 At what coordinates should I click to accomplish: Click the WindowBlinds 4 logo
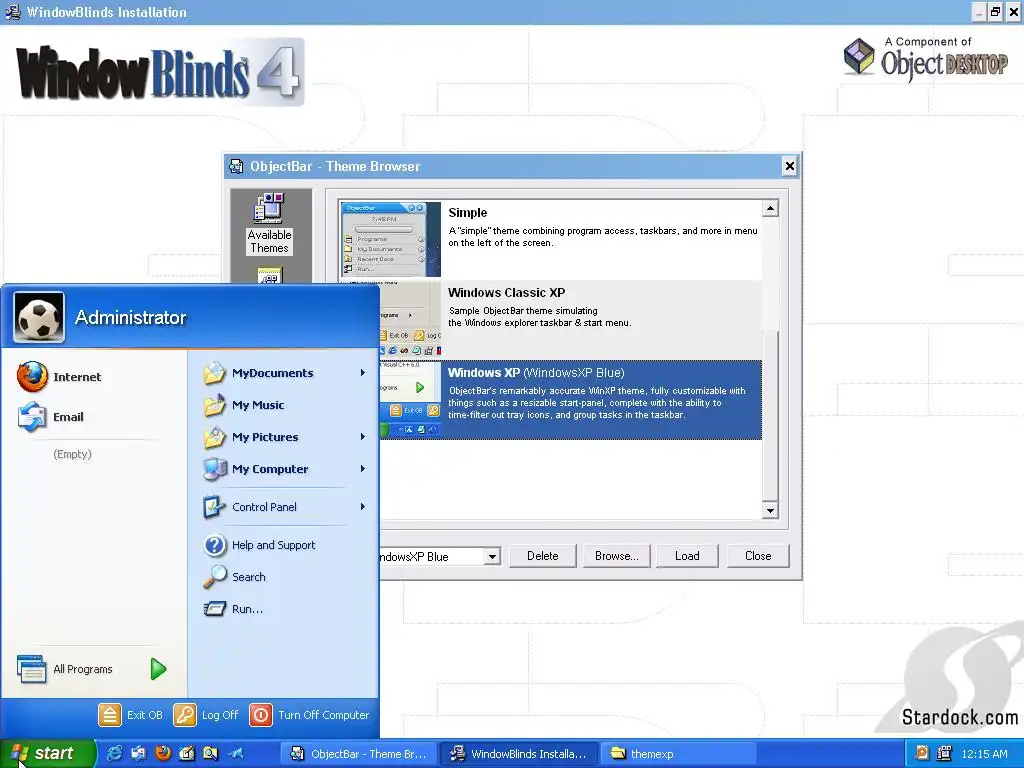[160, 72]
